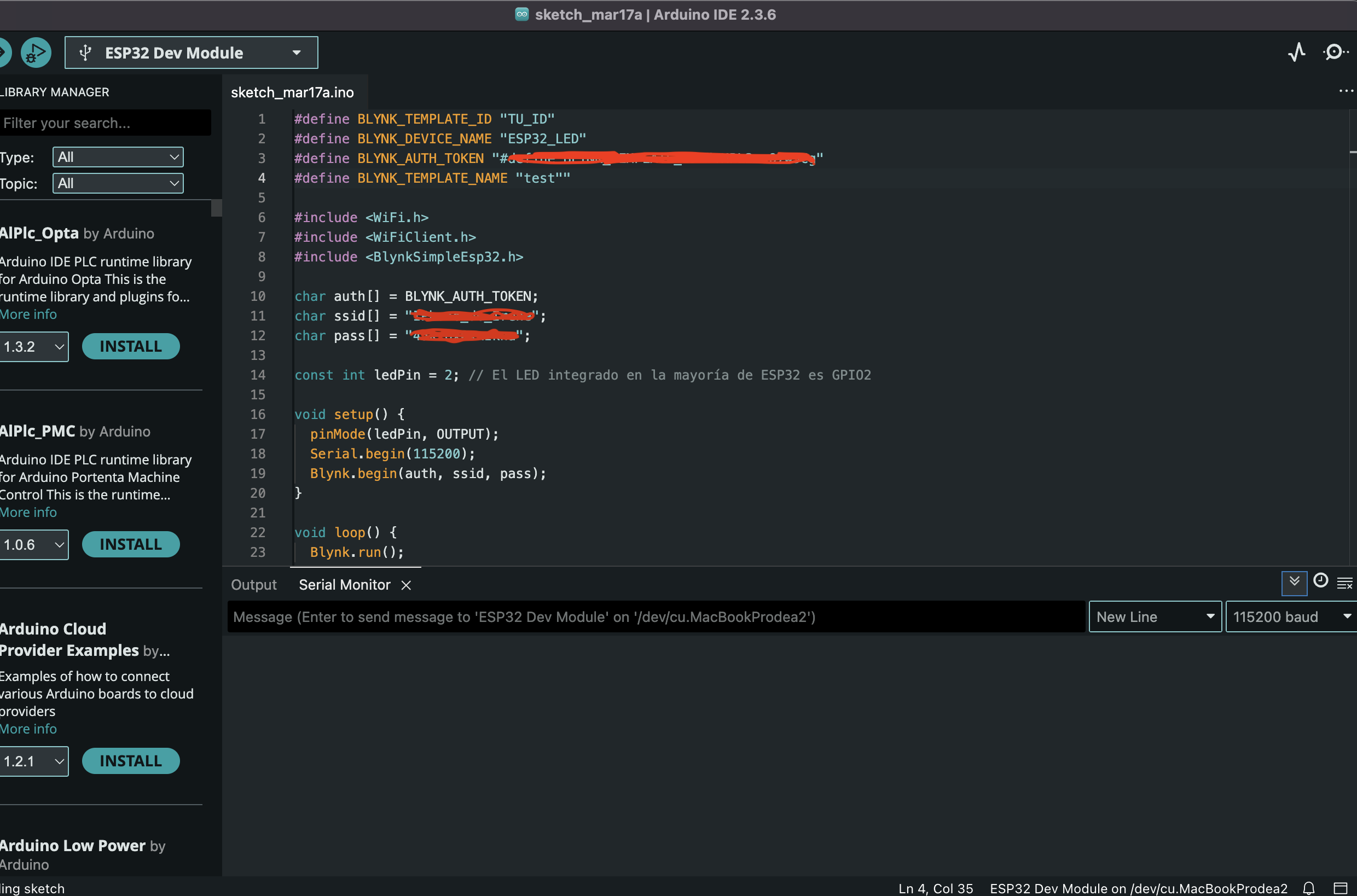1357x896 pixels.
Task: Clear the Serial Monitor output
Action: click(1344, 583)
